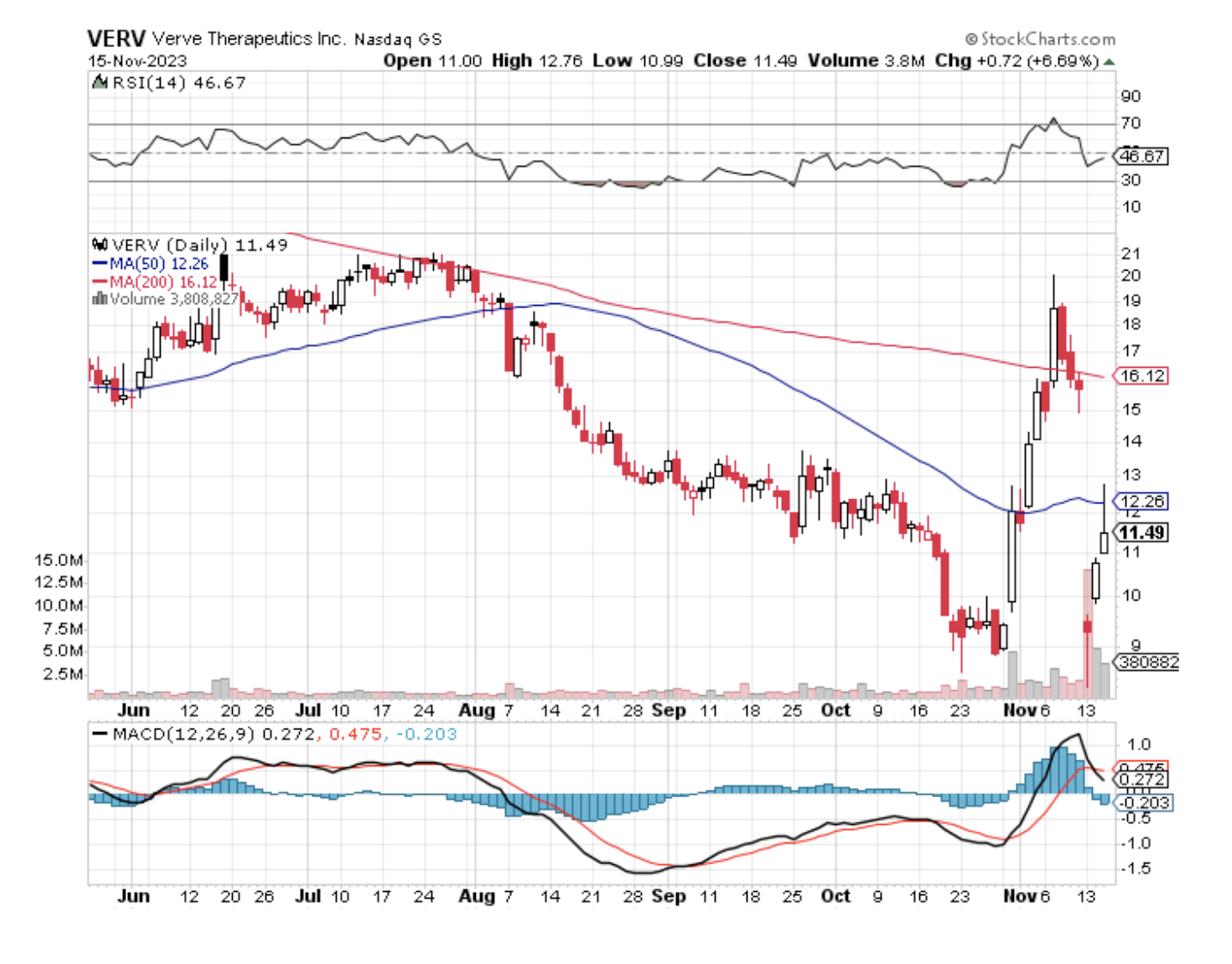
Task: Click the 15-Nov-2023 date label
Action: pos(137,61)
